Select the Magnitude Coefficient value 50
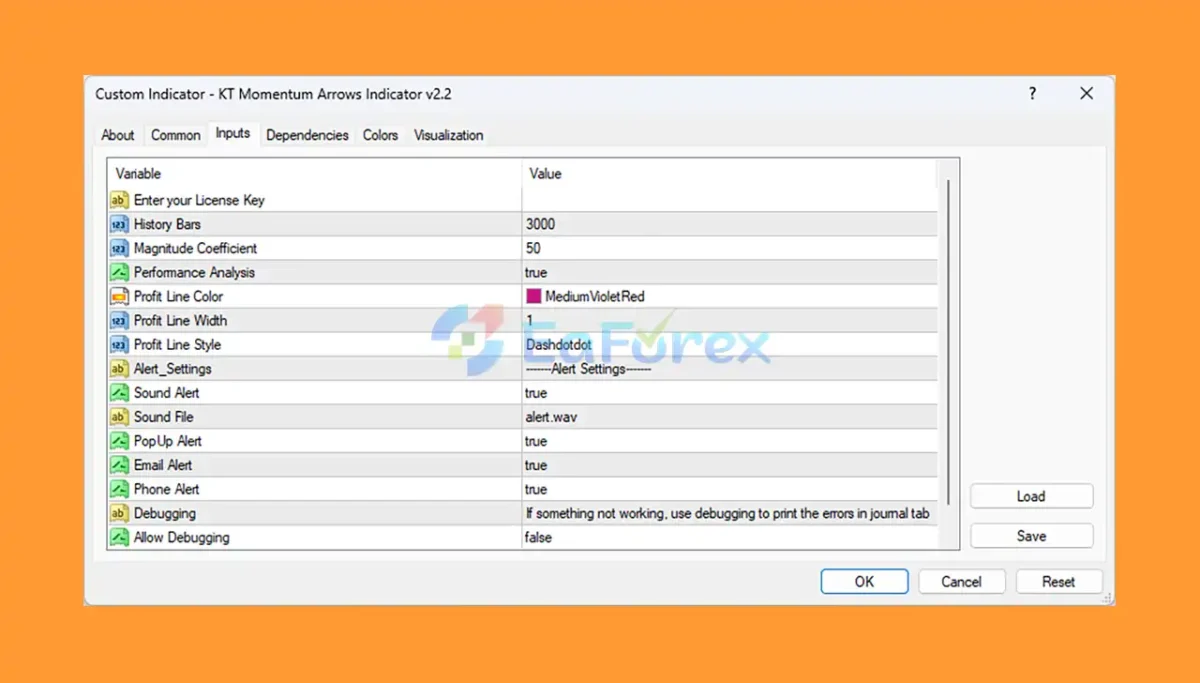This screenshot has height=683, width=1200. (x=533, y=248)
